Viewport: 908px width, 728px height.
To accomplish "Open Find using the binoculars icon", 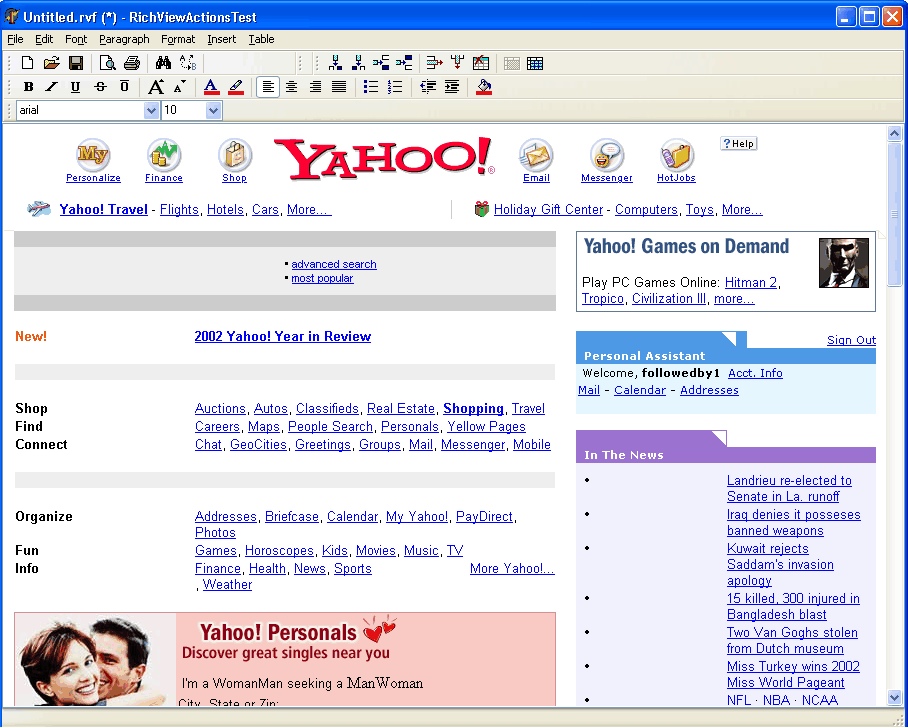I will (163, 63).
